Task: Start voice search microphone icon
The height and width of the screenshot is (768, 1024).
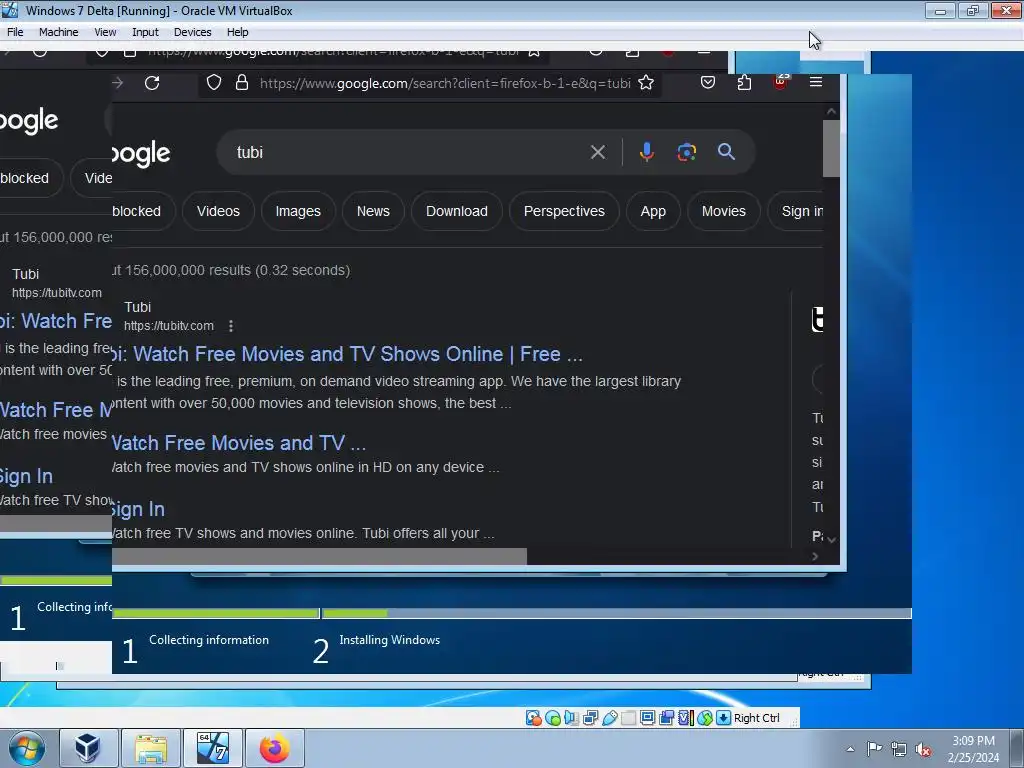Action: 647,152
